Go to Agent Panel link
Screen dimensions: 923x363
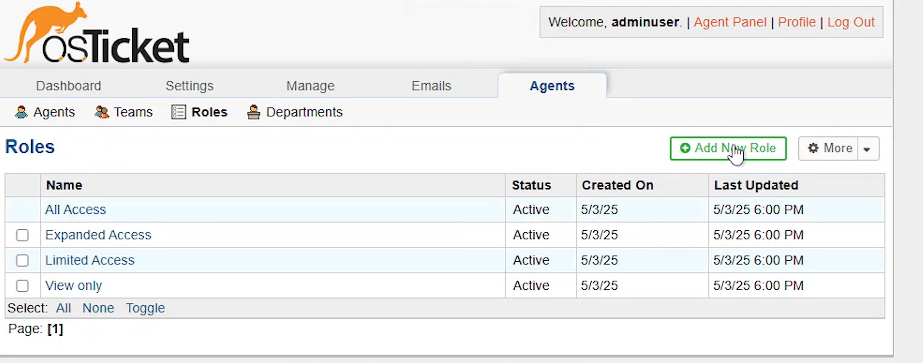coord(730,22)
